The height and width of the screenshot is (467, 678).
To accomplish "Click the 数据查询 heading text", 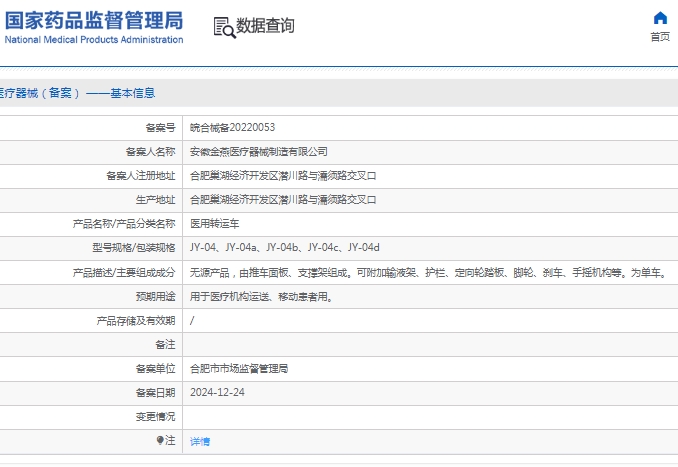I will tap(265, 26).
